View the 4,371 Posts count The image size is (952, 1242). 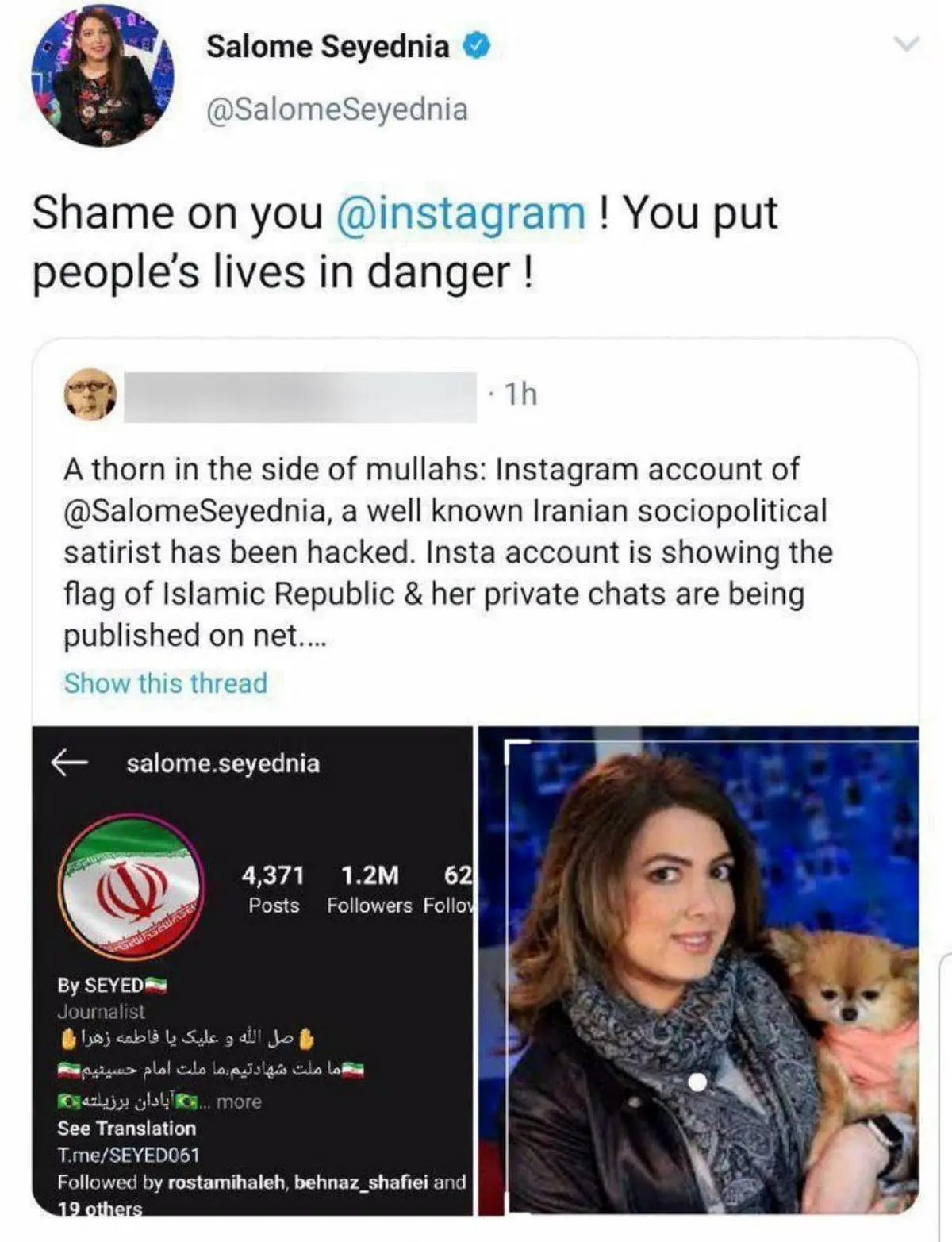273,889
